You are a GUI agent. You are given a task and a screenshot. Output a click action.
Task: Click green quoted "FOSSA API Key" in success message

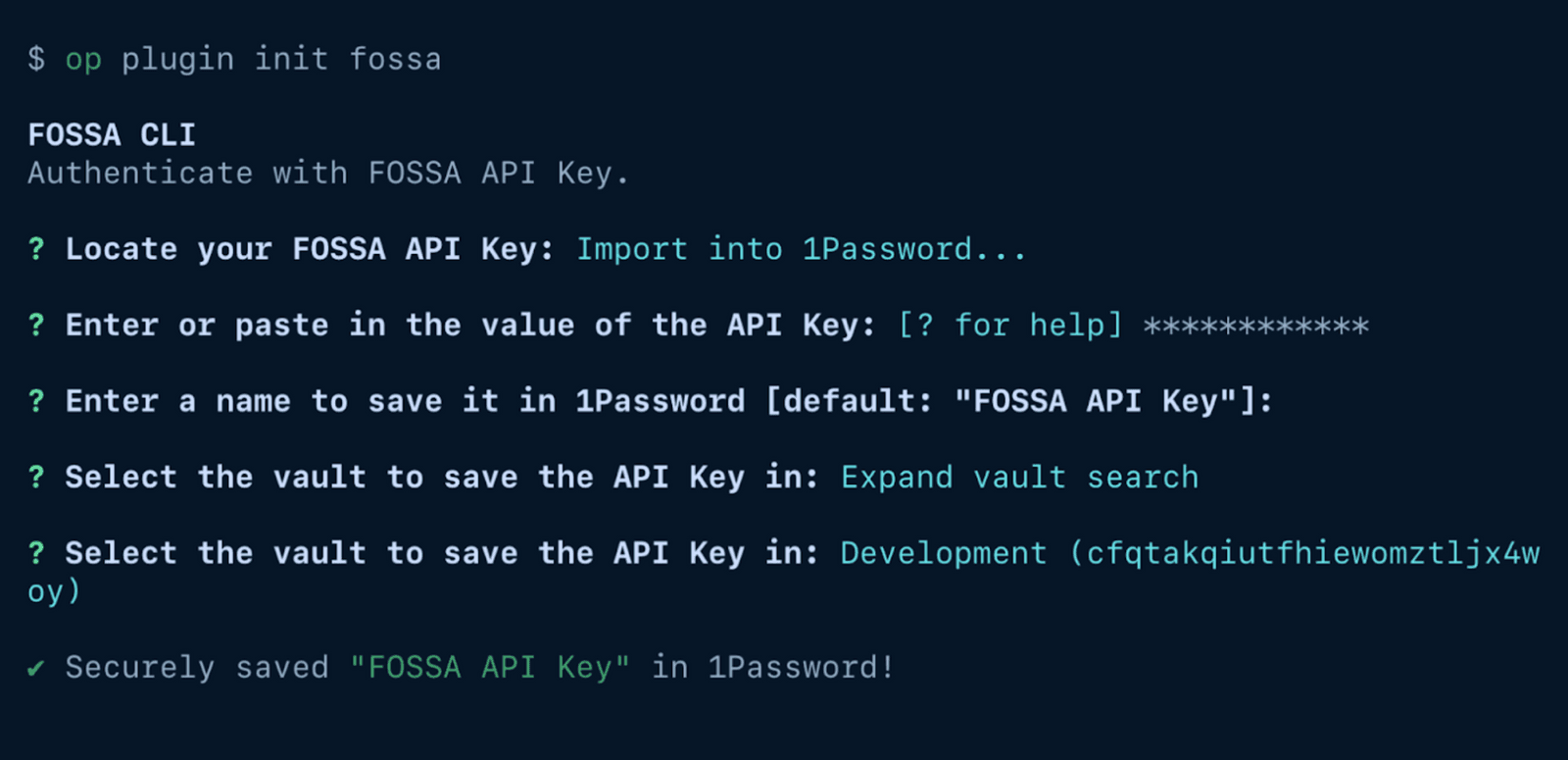click(490, 668)
